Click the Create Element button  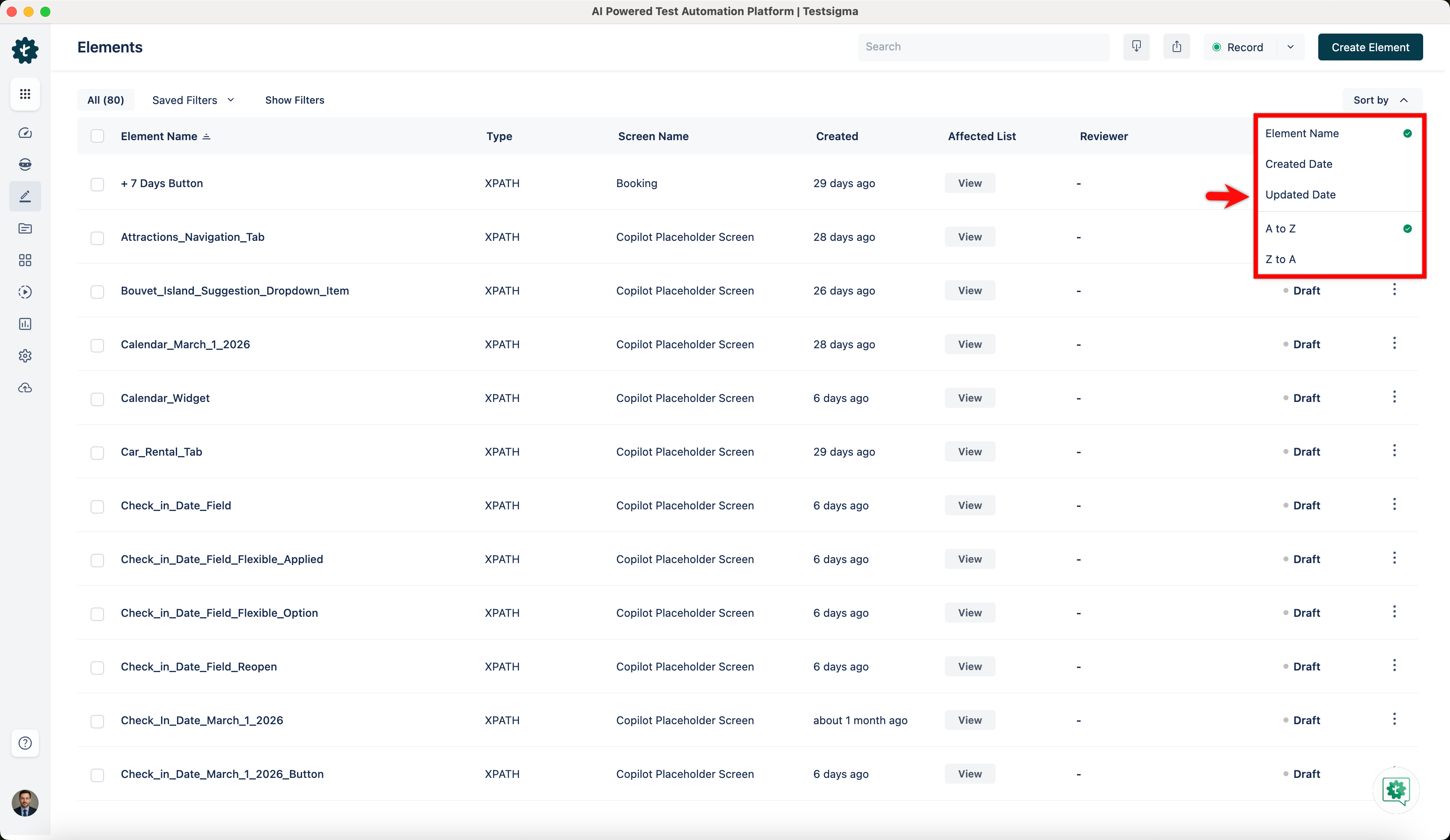(x=1369, y=47)
